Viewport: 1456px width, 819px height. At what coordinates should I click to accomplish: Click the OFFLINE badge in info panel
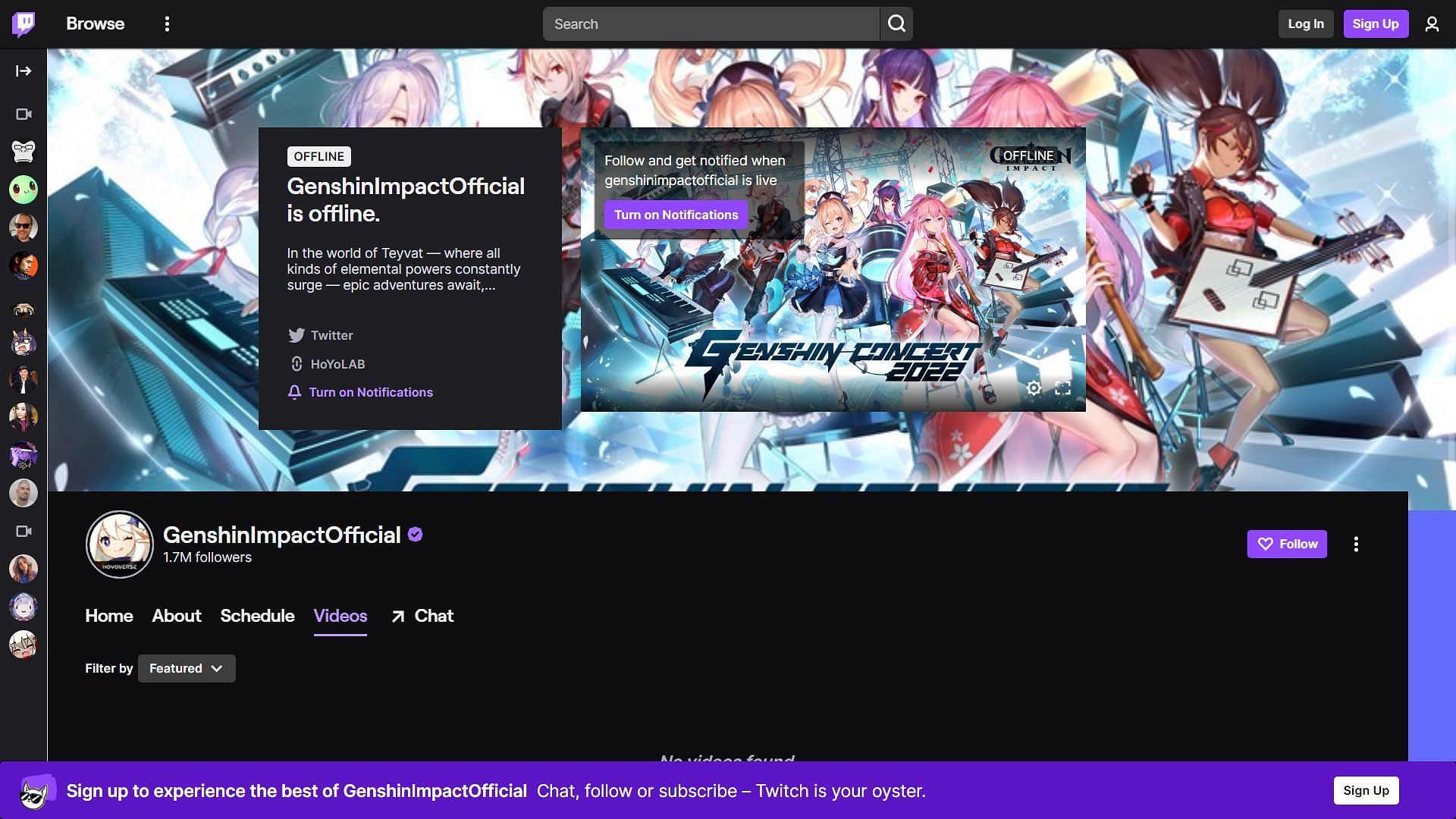pos(318,157)
